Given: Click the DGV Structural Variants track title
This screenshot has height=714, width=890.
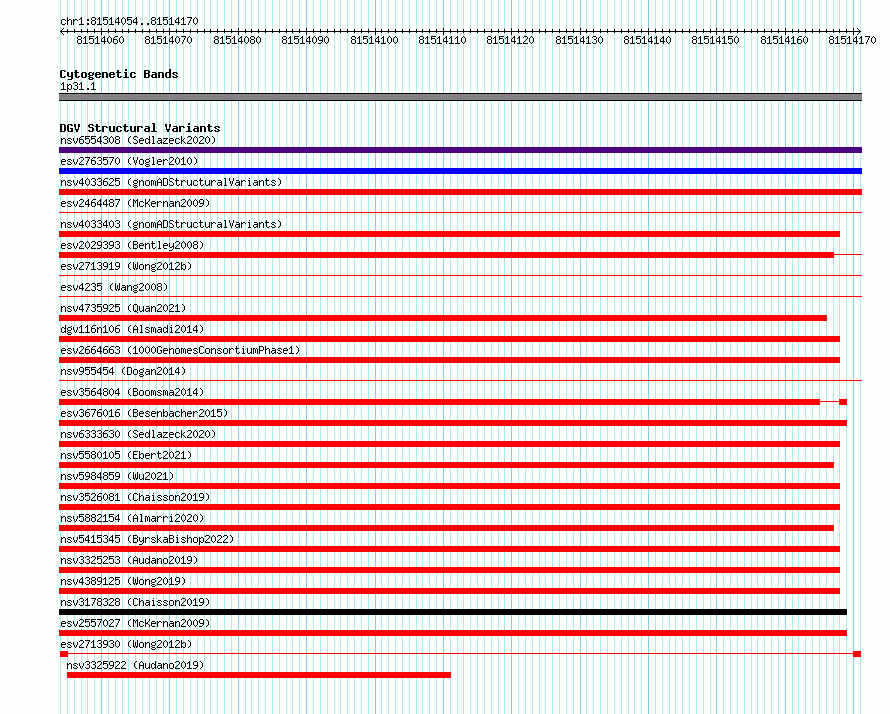Looking at the screenshot, I should (140, 128).
